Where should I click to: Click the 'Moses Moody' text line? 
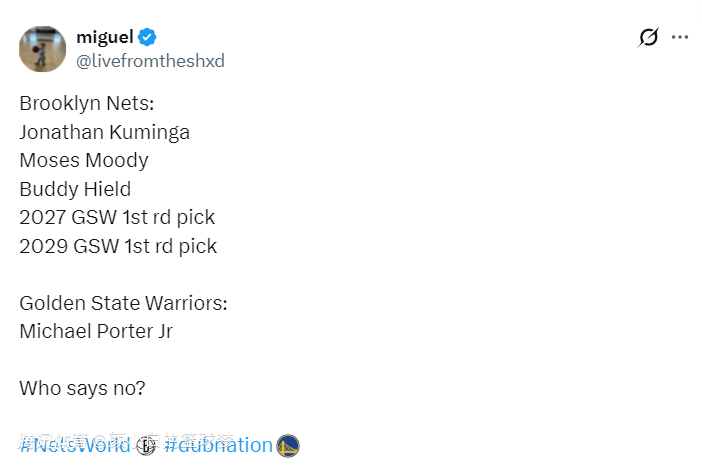click(x=84, y=160)
